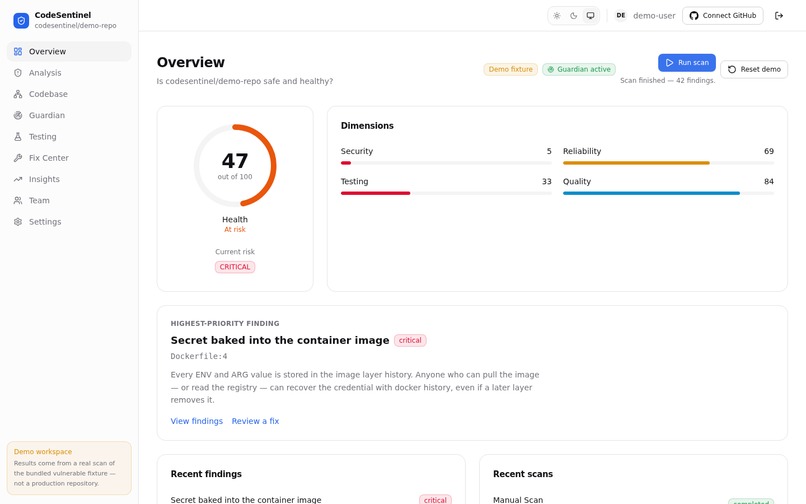Open the Review a fix link
Screen dimensions: 806x504
[255, 421]
